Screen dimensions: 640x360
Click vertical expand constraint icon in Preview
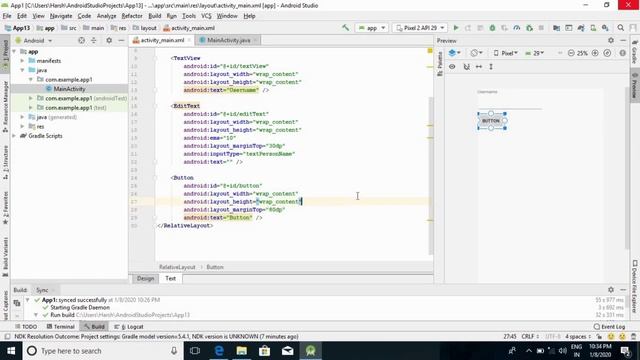click(491, 67)
